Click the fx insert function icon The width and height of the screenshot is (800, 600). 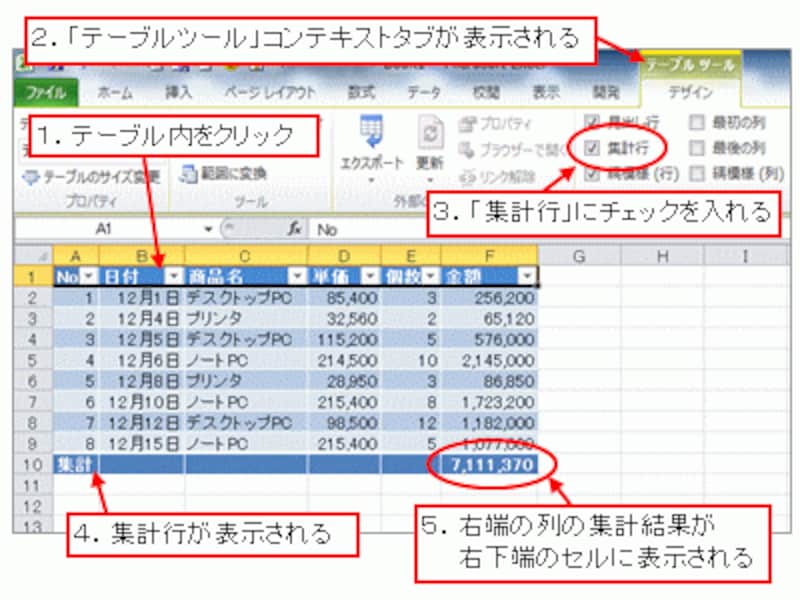click(x=295, y=229)
